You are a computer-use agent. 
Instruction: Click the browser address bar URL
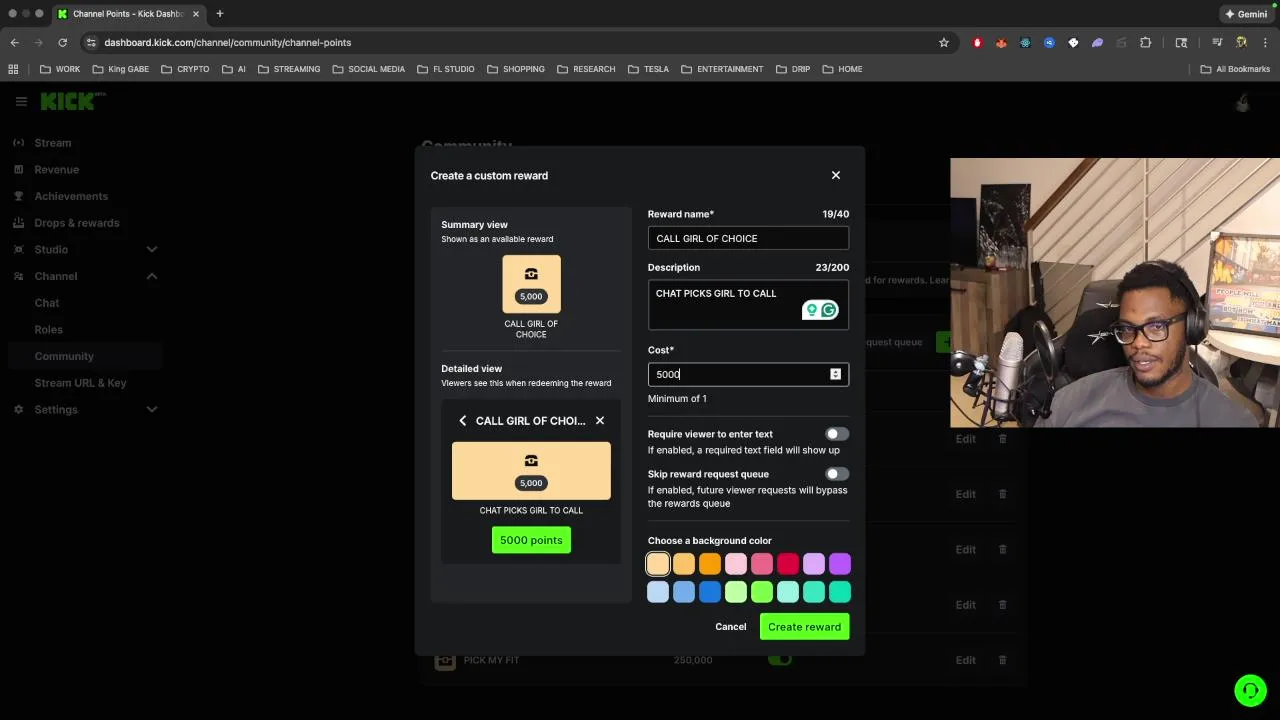point(228,43)
